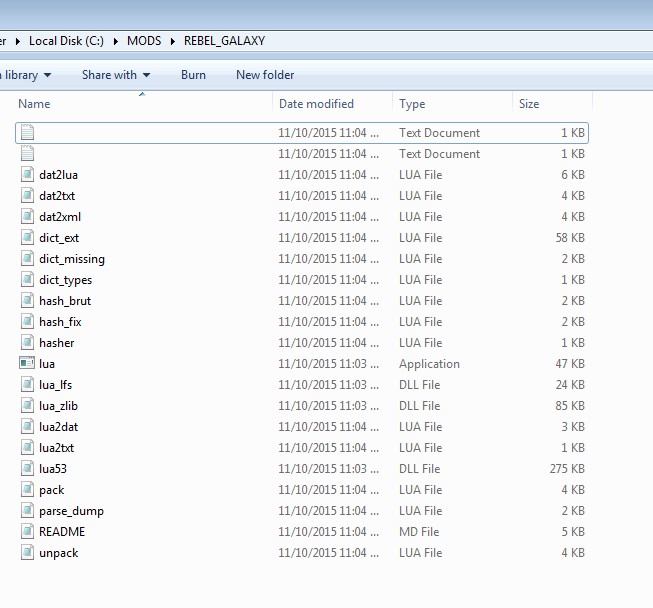Viewport: 653px width, 608px height.
Task: Sort files by Name column
Action: point(144,104)
